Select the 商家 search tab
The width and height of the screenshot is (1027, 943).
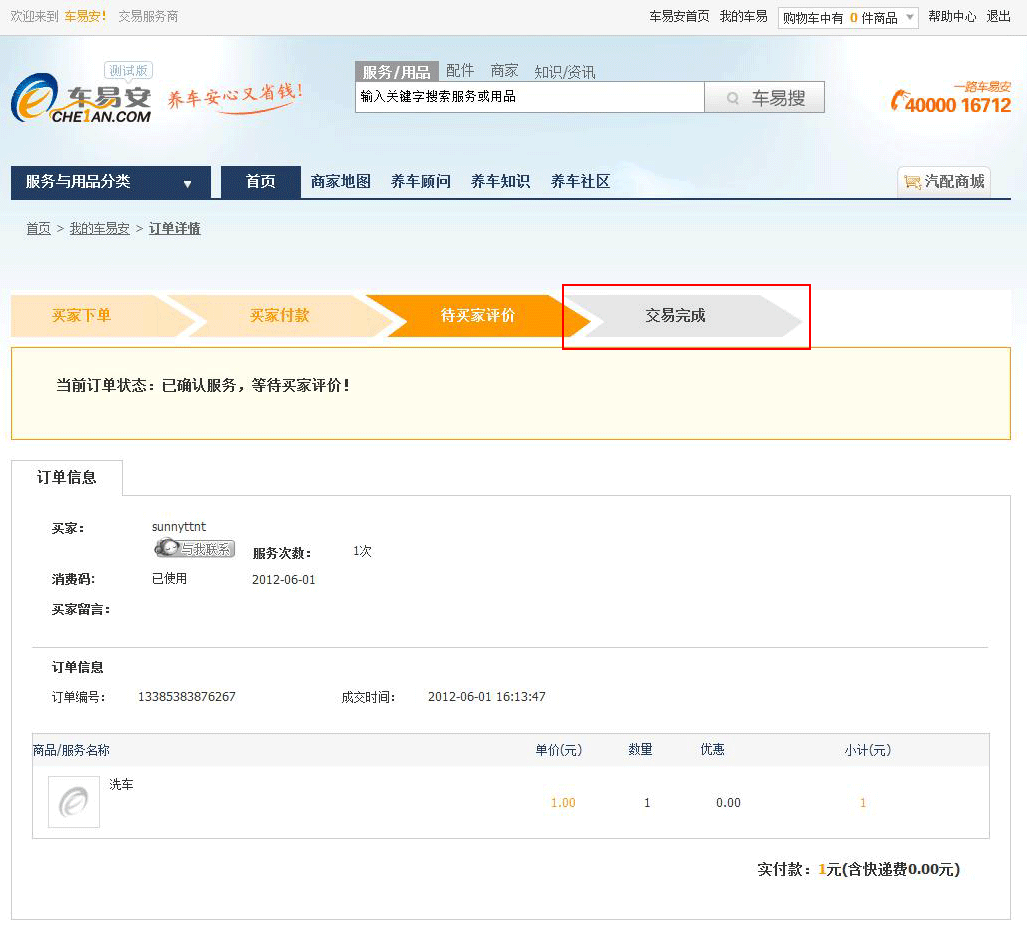[504, 71]
